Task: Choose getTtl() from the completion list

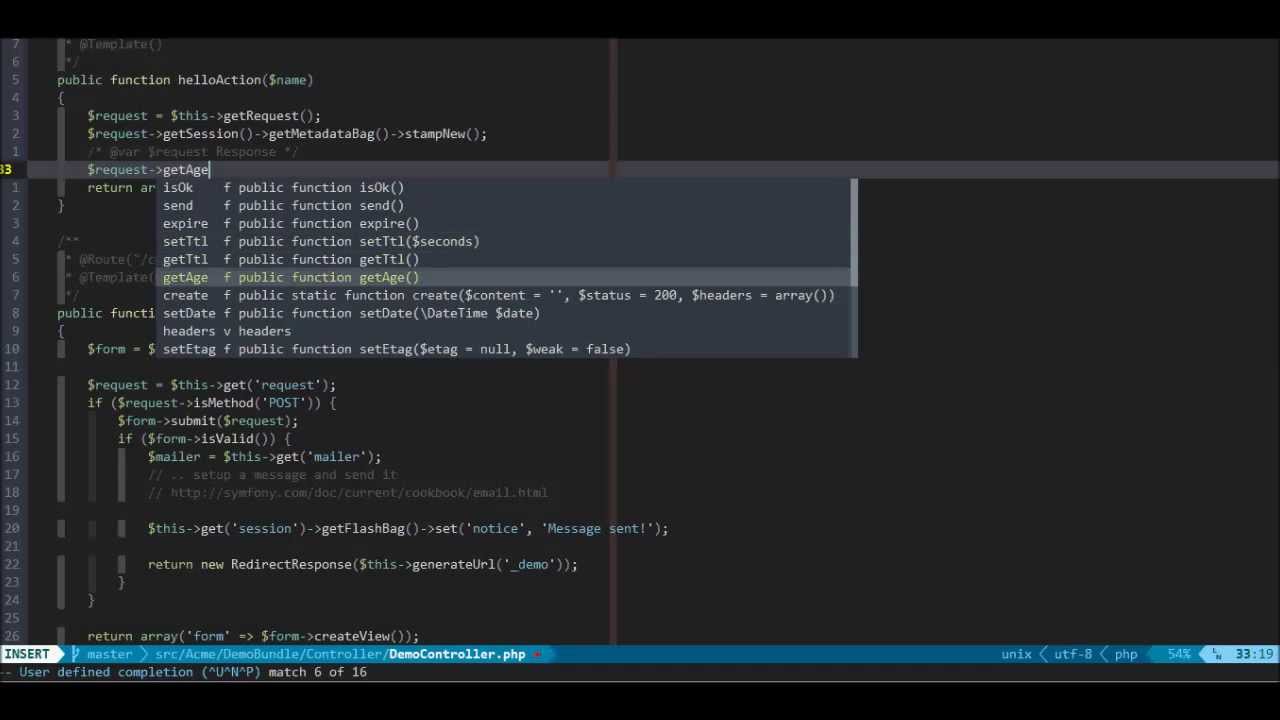Action: coord(508,260)
